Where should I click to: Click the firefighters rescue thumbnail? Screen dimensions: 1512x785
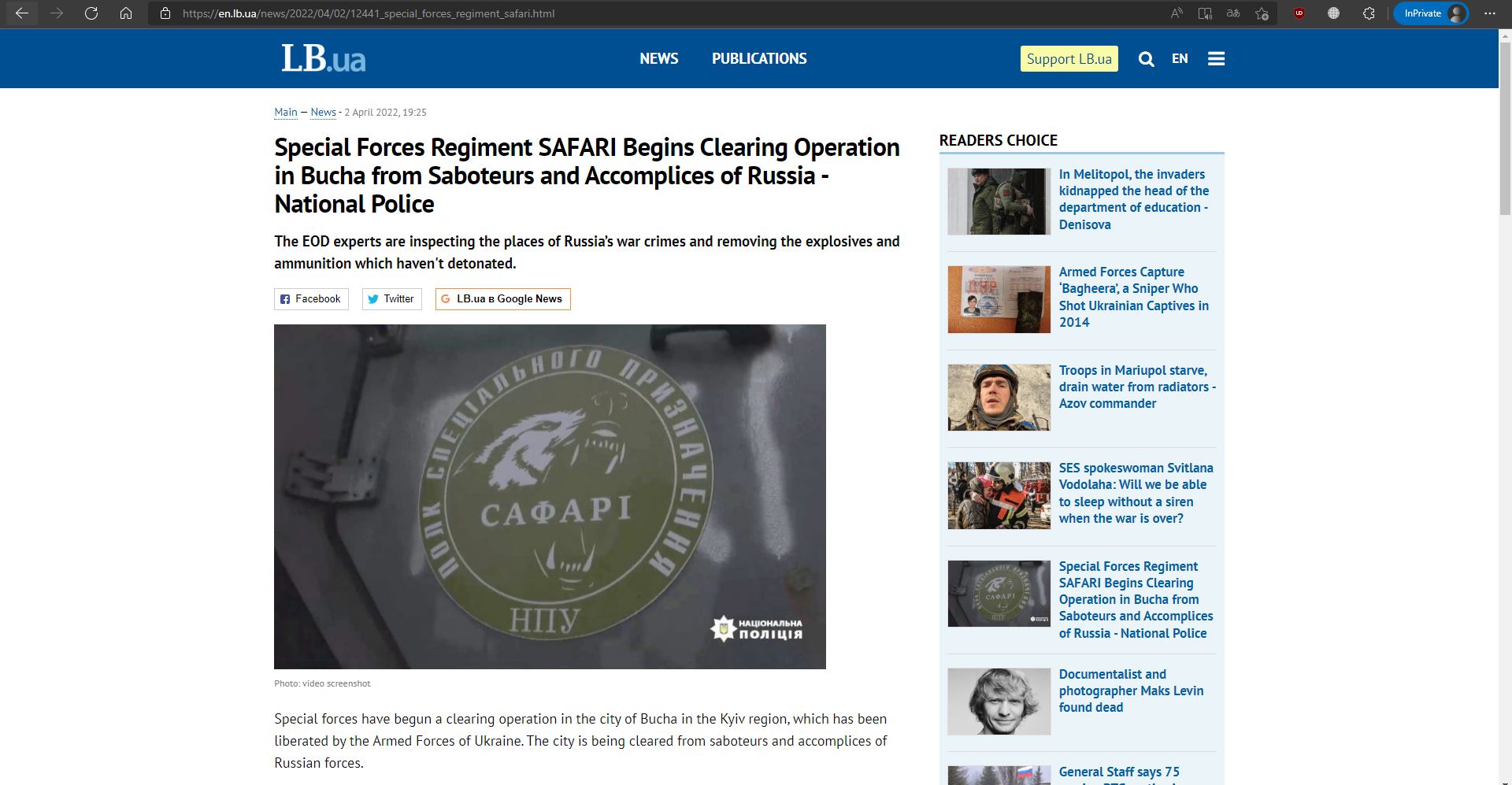pos(999,495)
